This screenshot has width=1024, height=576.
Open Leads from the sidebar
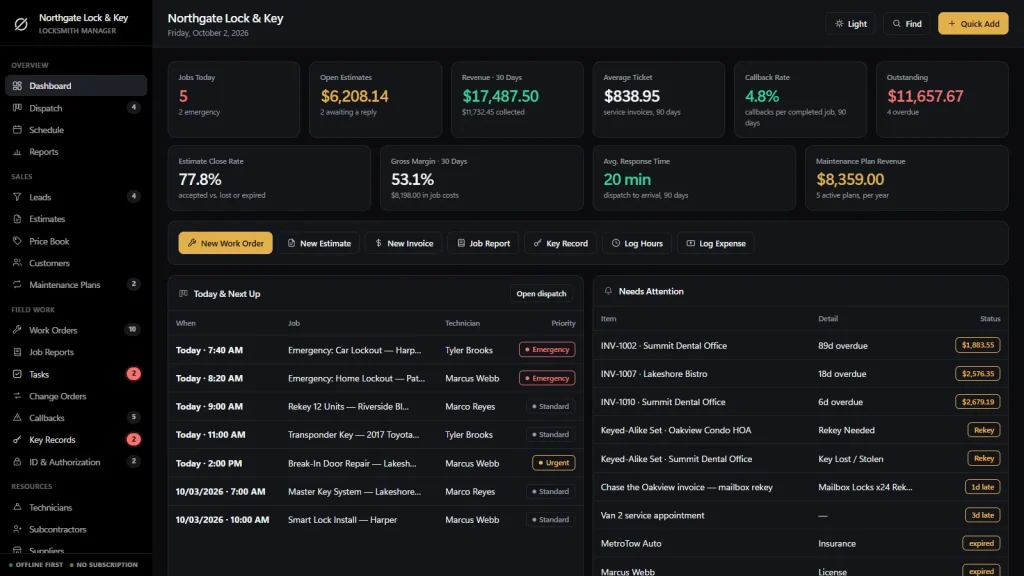(76, 197)
